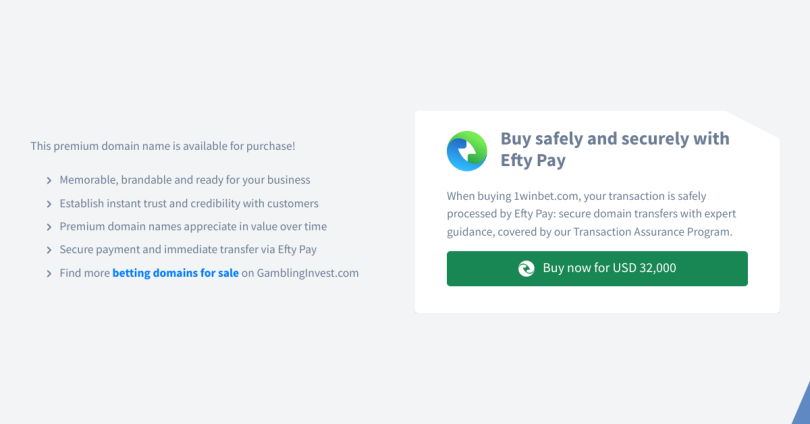The height and width of the screenshot is (424, 810).
Task: Click the chevron beside Find more bullet
Action: coord(49,273)
